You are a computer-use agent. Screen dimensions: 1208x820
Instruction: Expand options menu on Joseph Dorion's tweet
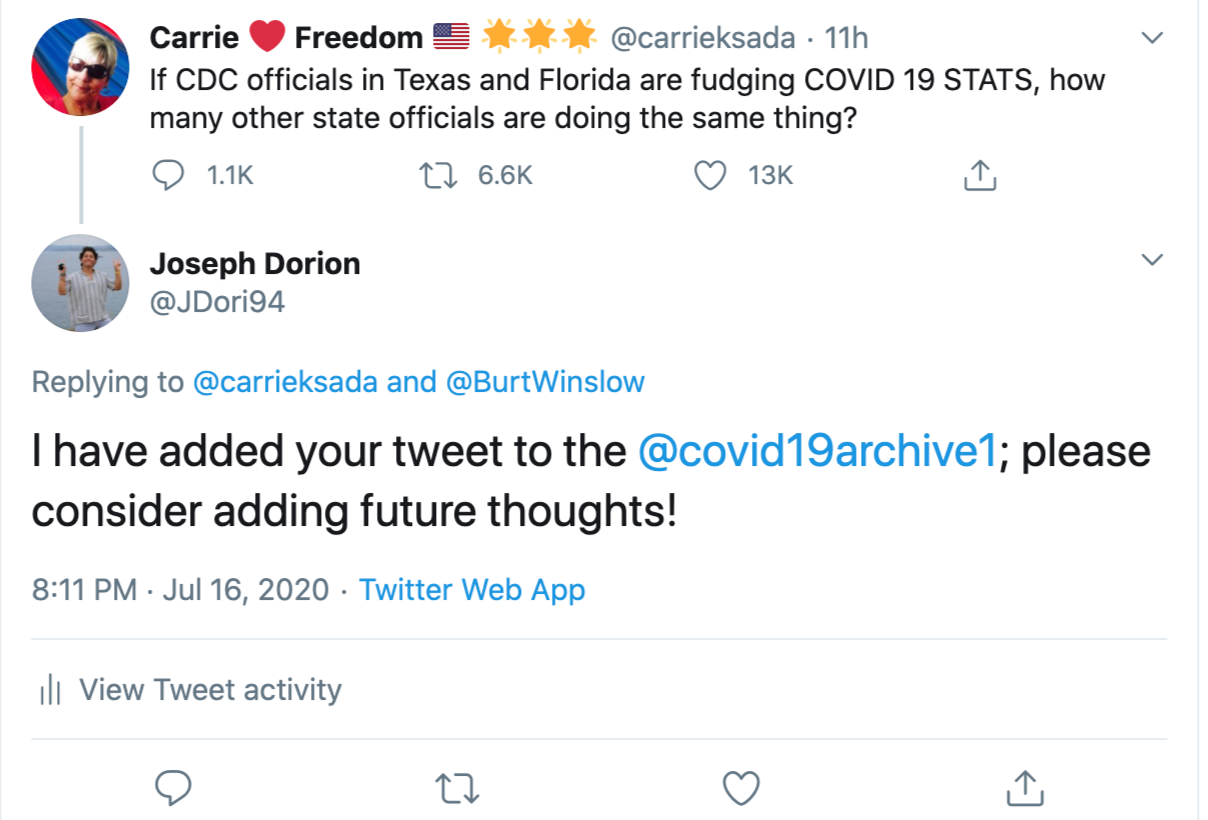(1152, 260)
